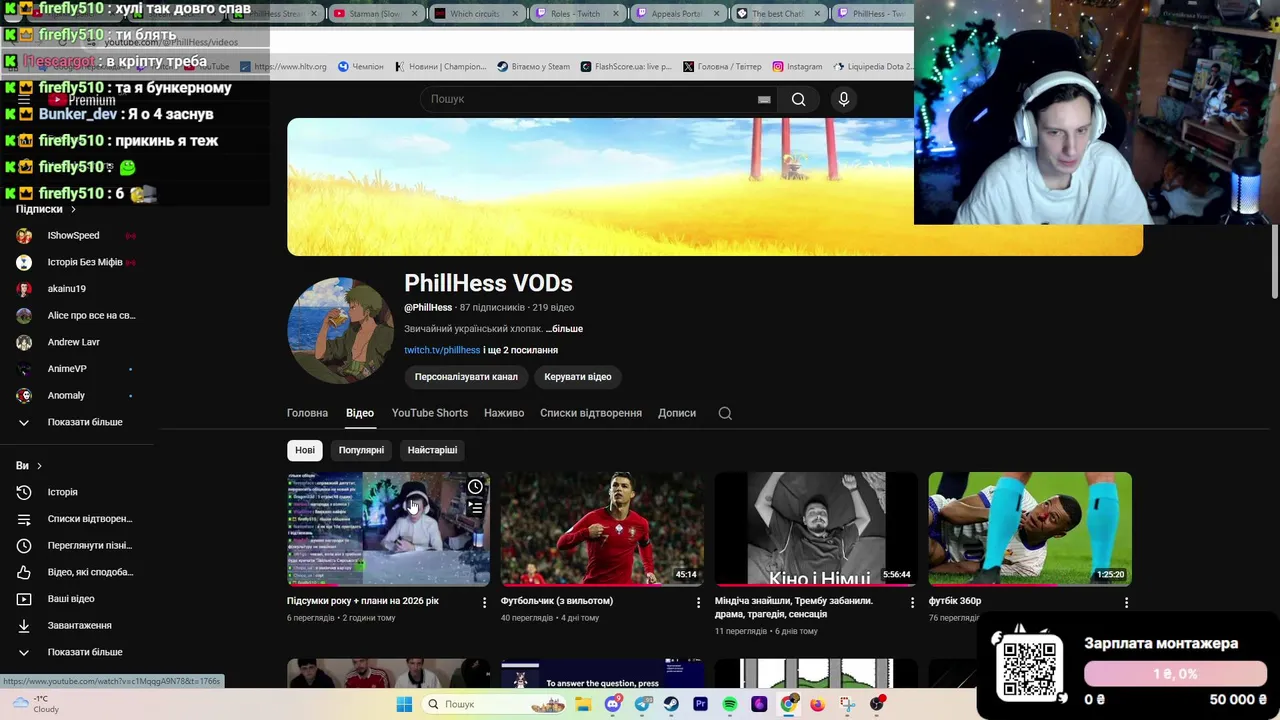This screenshot has height=720, width=1280.
Task: Open the Liked videos sidebar entry
Action: click(77, 572)
